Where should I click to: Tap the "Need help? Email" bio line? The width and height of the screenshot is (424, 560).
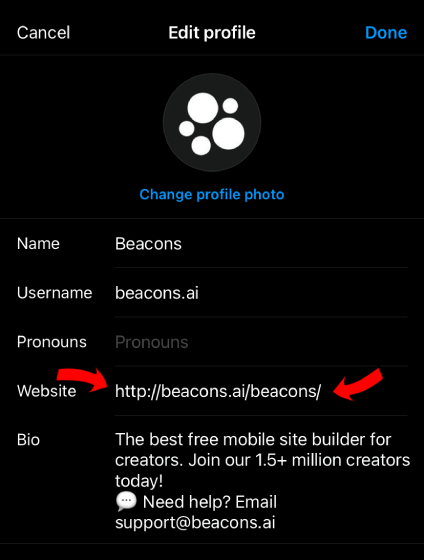click(x=210, y=502)
